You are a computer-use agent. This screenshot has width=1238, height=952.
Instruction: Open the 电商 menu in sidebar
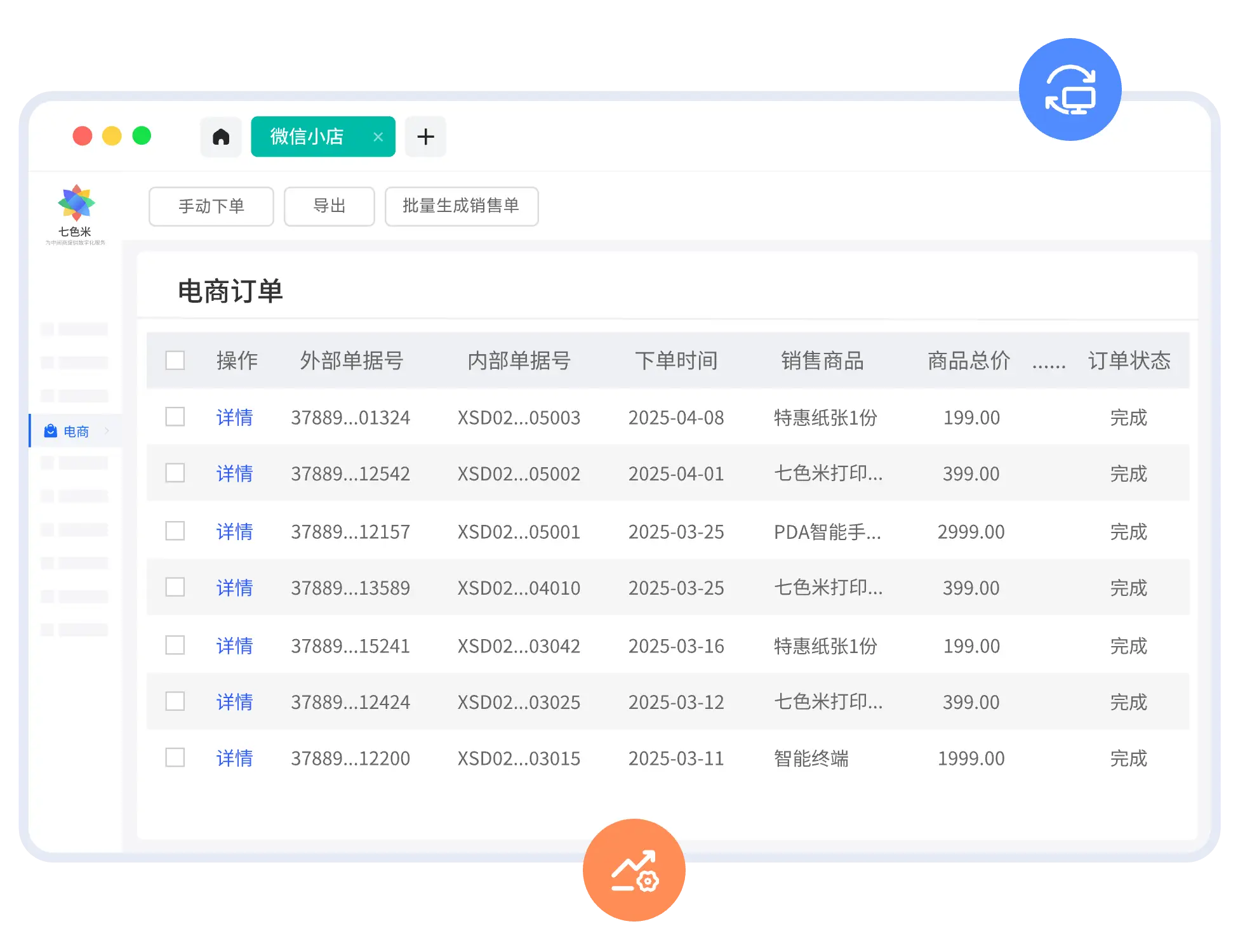(x=76, y=431)
